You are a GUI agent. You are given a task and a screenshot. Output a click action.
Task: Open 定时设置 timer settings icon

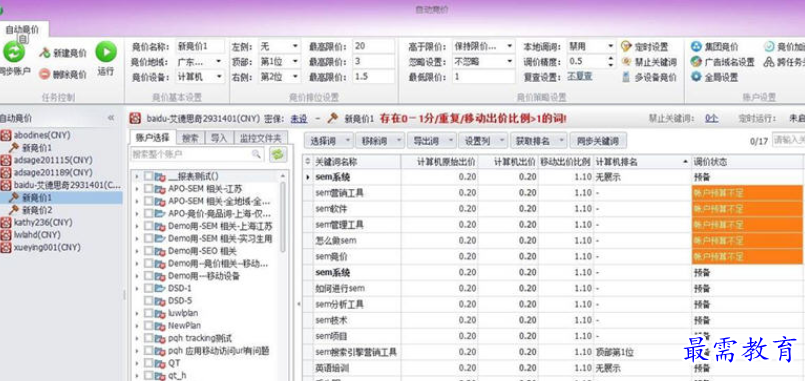click(x=626, y=47)
